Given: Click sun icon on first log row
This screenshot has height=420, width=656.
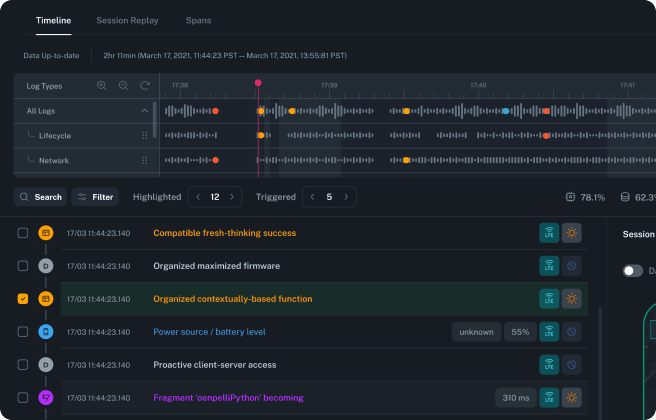Looking at the screenshot, I should point(572,233).
